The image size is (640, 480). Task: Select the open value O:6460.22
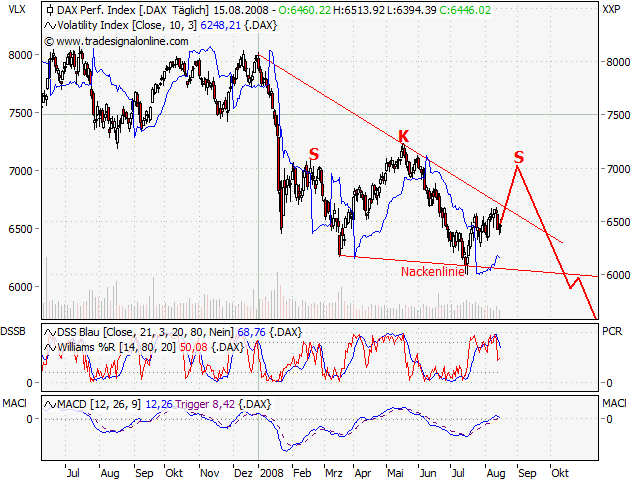tap(304, 10)
